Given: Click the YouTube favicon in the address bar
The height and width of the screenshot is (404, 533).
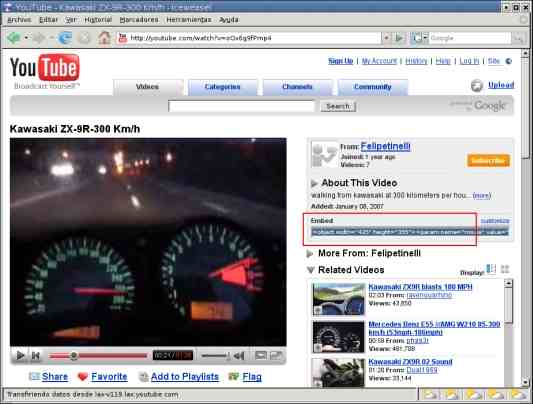Looking at the screenshot, I should tap(122, 38).
